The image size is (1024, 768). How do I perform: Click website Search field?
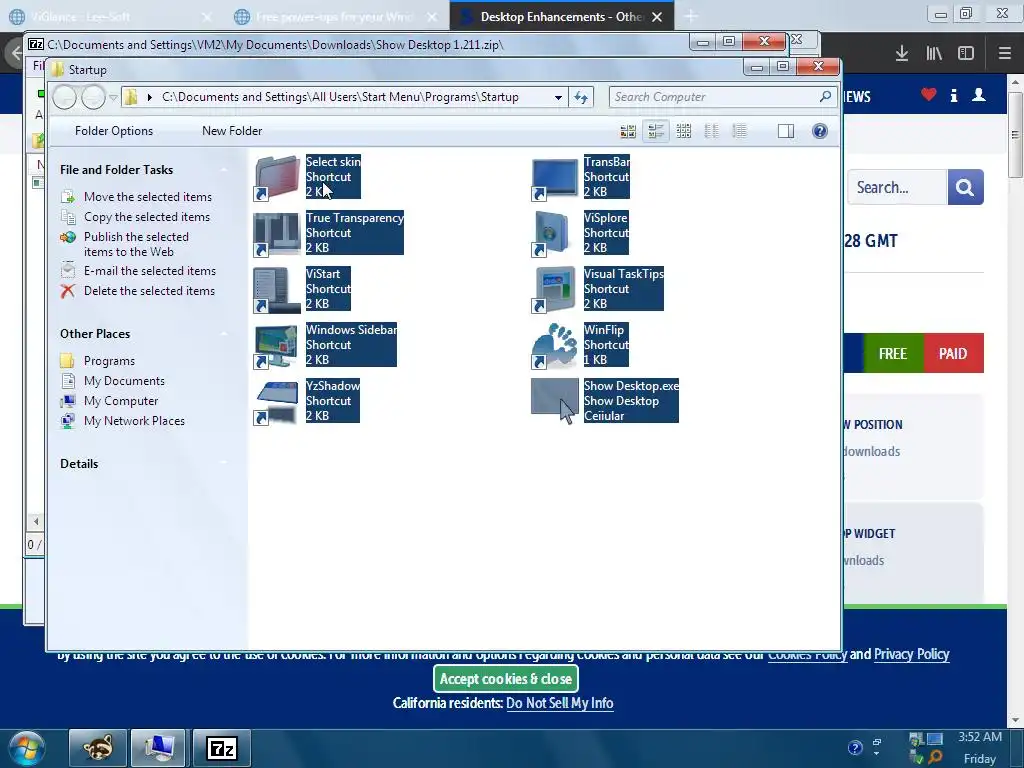(x=897, y=187)
